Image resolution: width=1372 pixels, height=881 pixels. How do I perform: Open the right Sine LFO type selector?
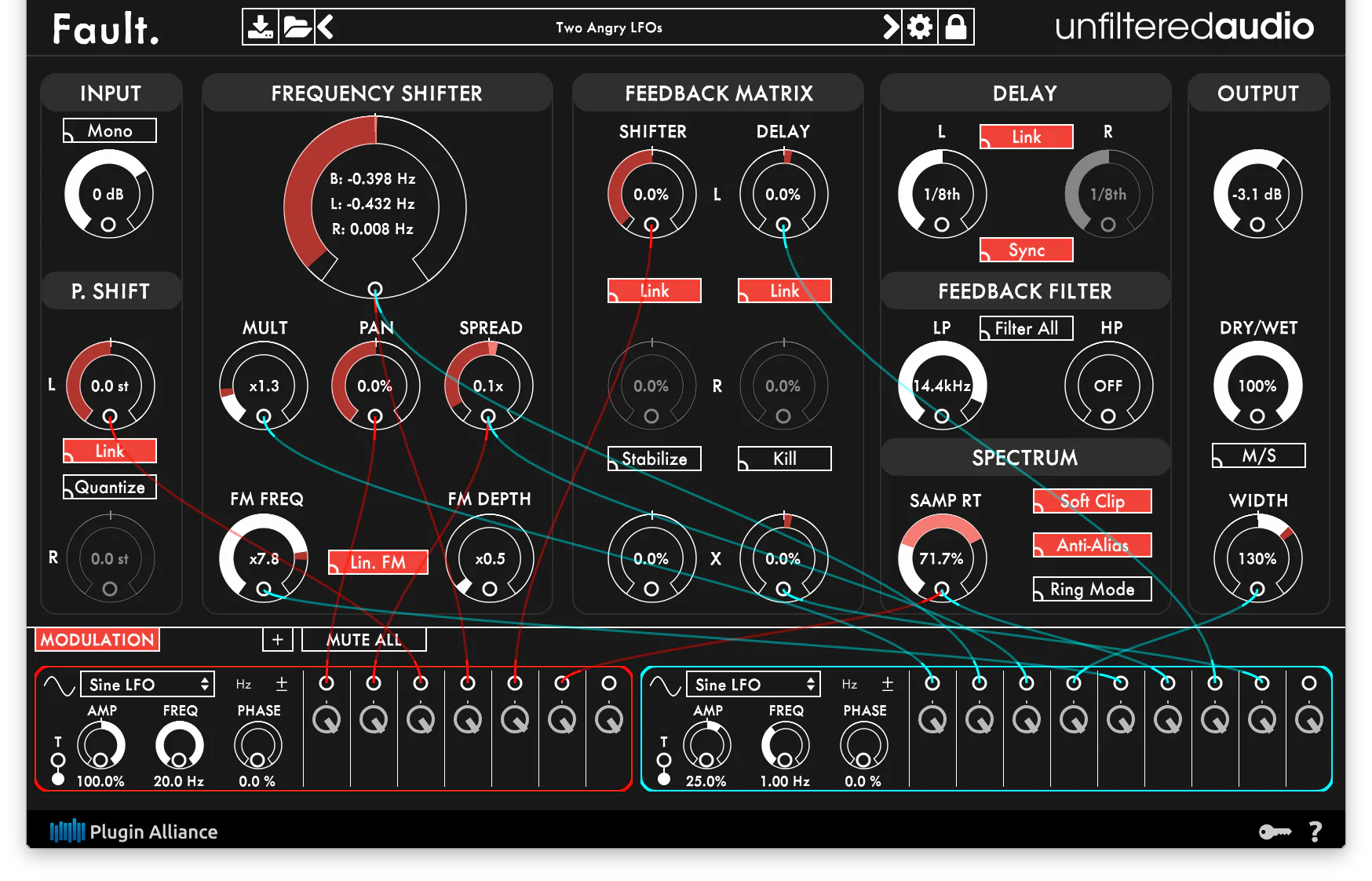753,684
